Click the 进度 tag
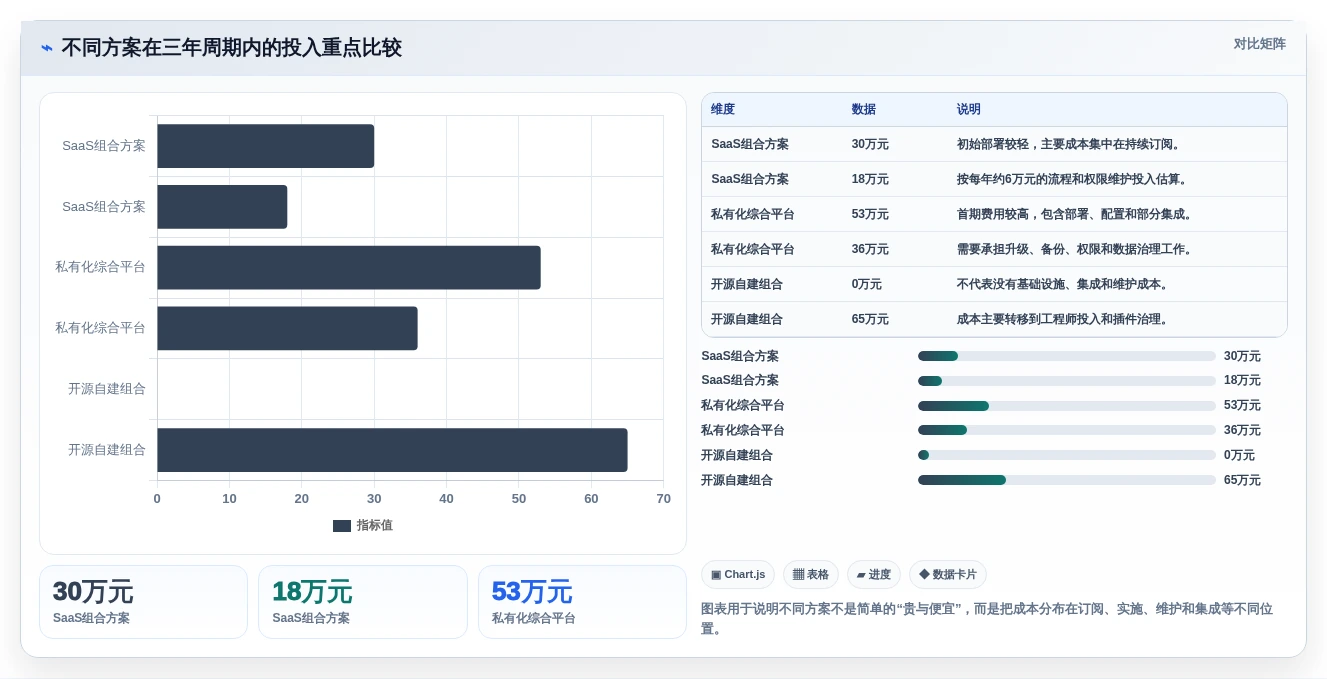 click(x=873, y=575)
